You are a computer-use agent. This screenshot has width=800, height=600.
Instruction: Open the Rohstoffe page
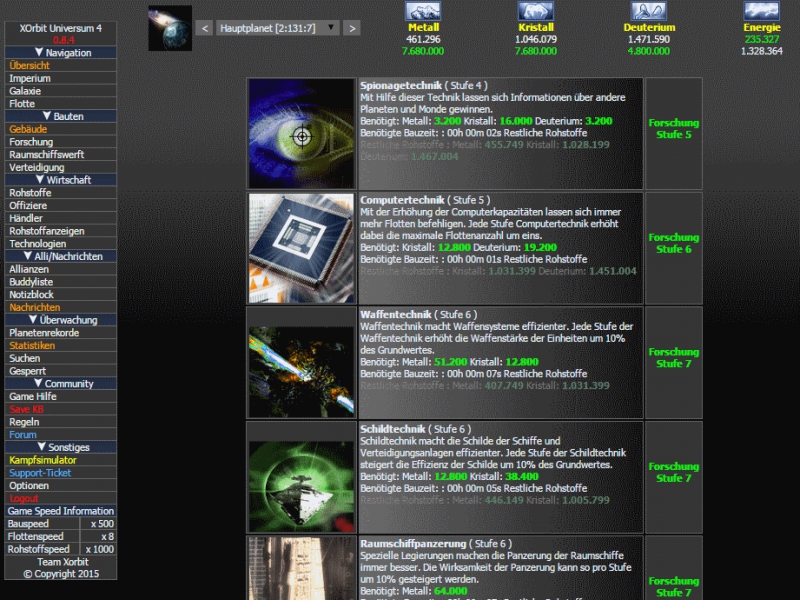tap(30, 193)
